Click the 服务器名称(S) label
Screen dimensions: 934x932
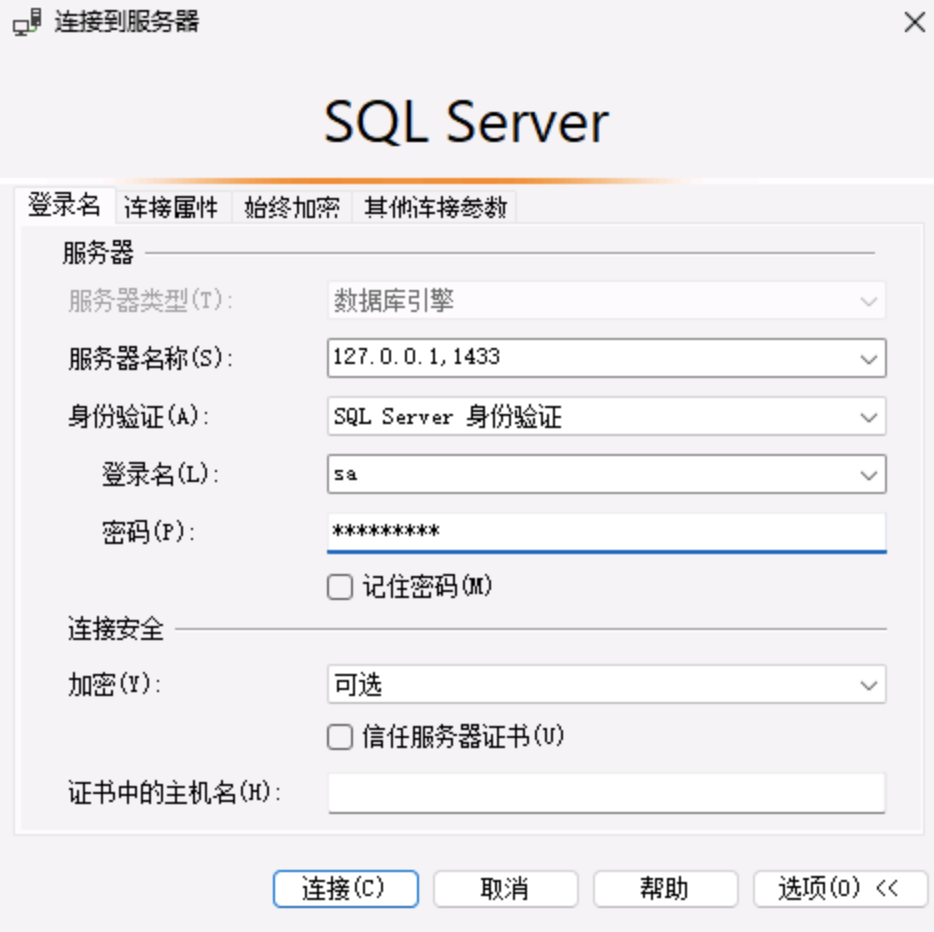click(x=151, y=359)
